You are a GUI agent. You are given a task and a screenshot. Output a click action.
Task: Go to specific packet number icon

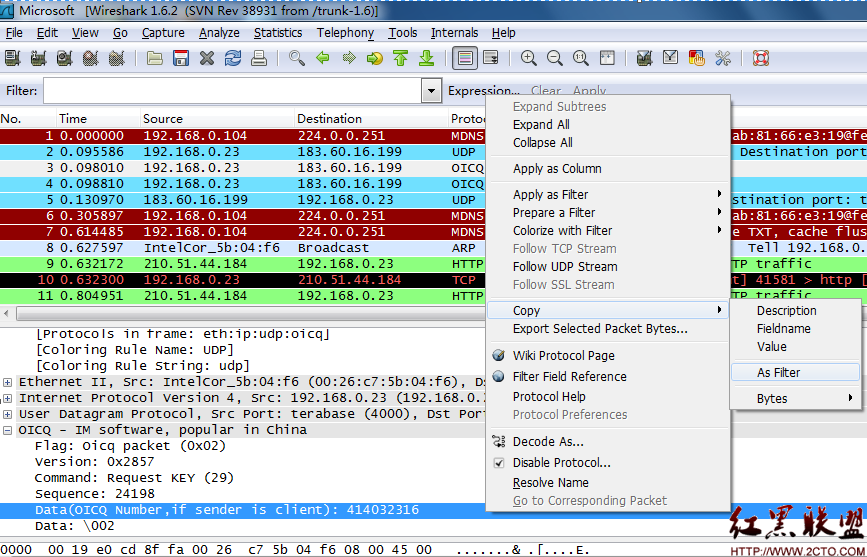(375, 58)
